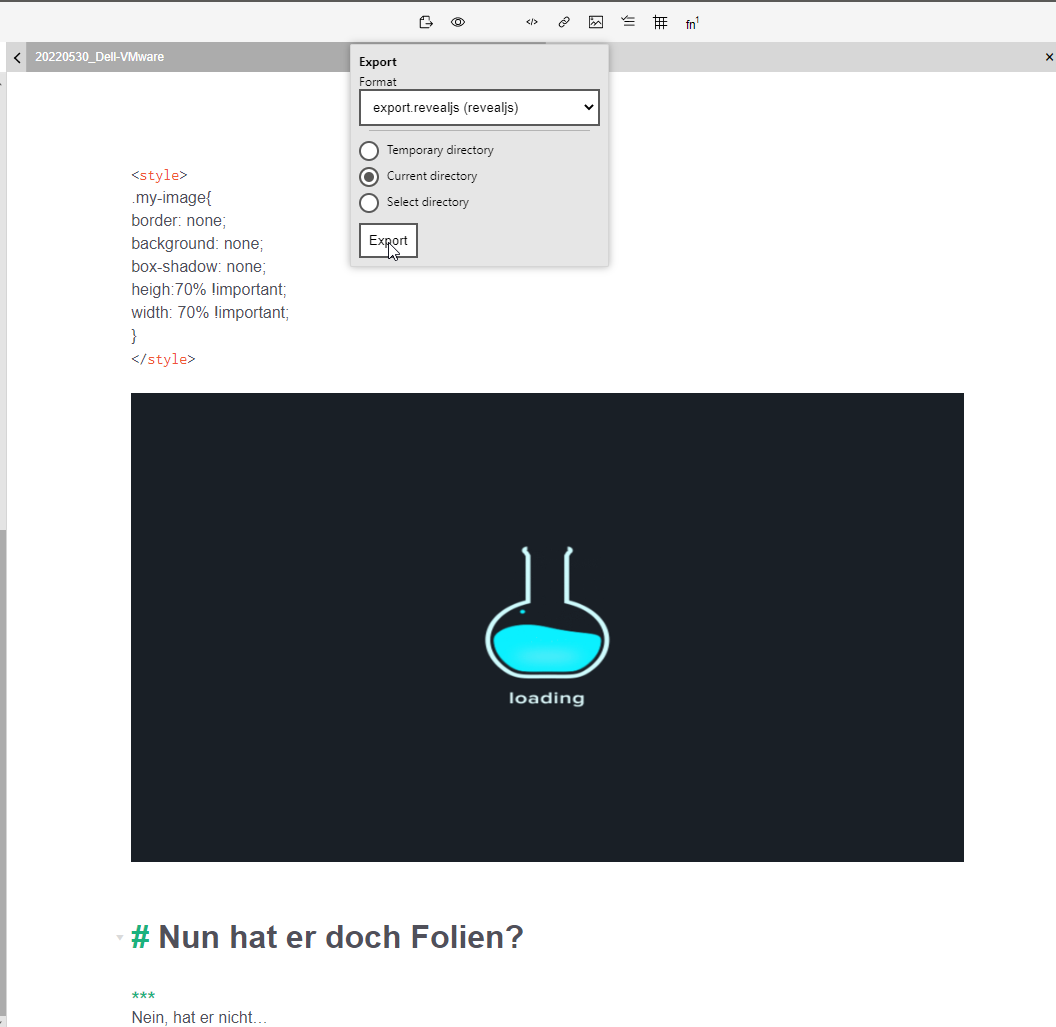Click the Export button in the popup

(x=388, y=240)
